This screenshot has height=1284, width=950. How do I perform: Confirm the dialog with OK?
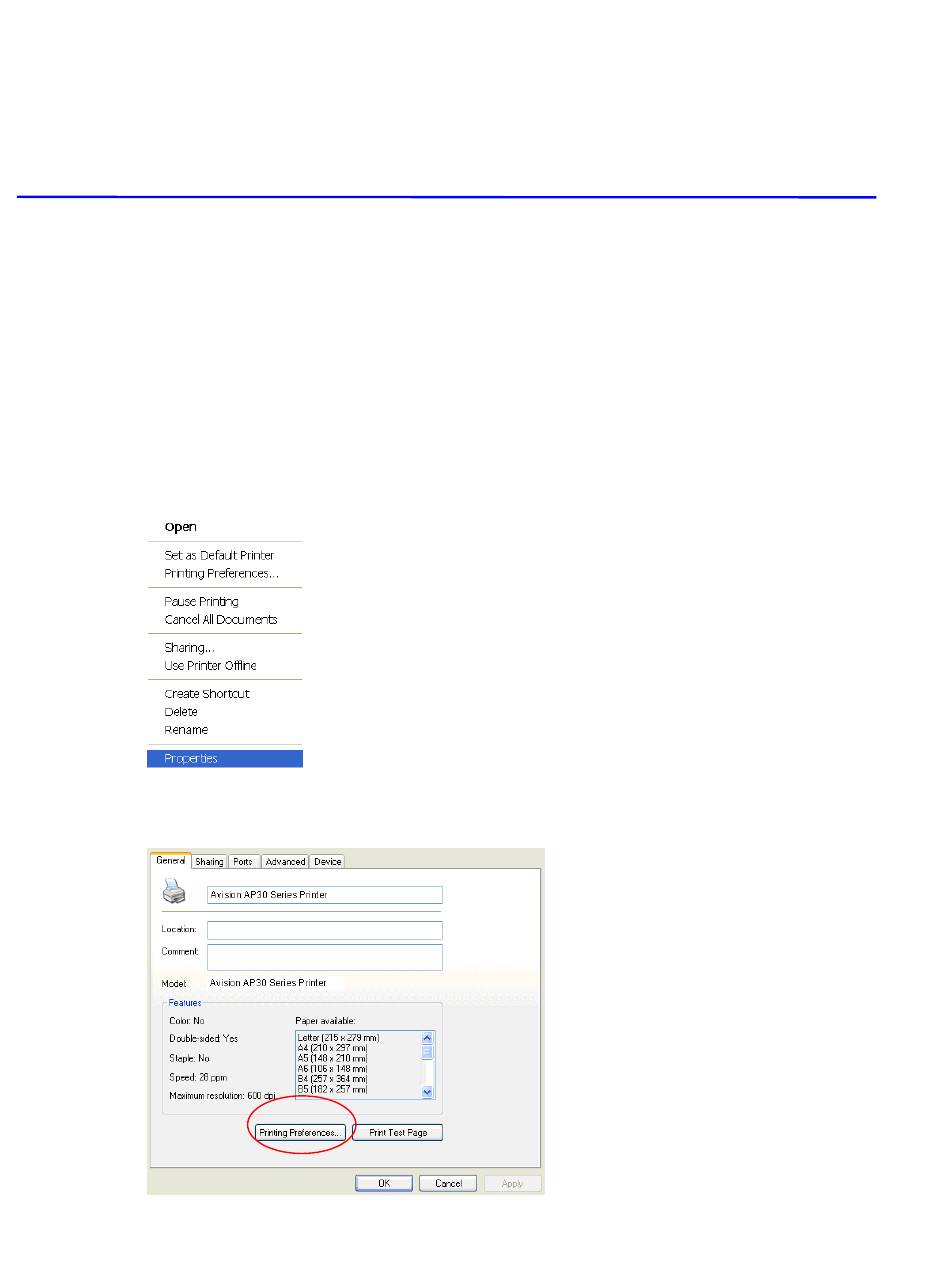(383, 1183)
